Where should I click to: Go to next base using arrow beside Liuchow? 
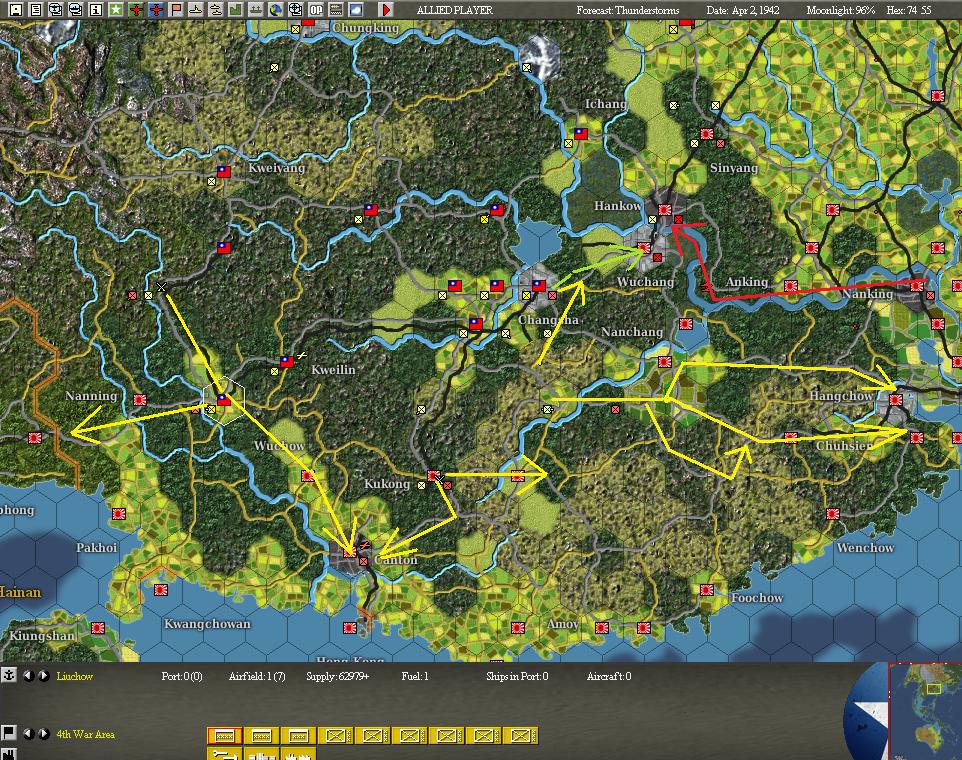[x=44, y=675]
